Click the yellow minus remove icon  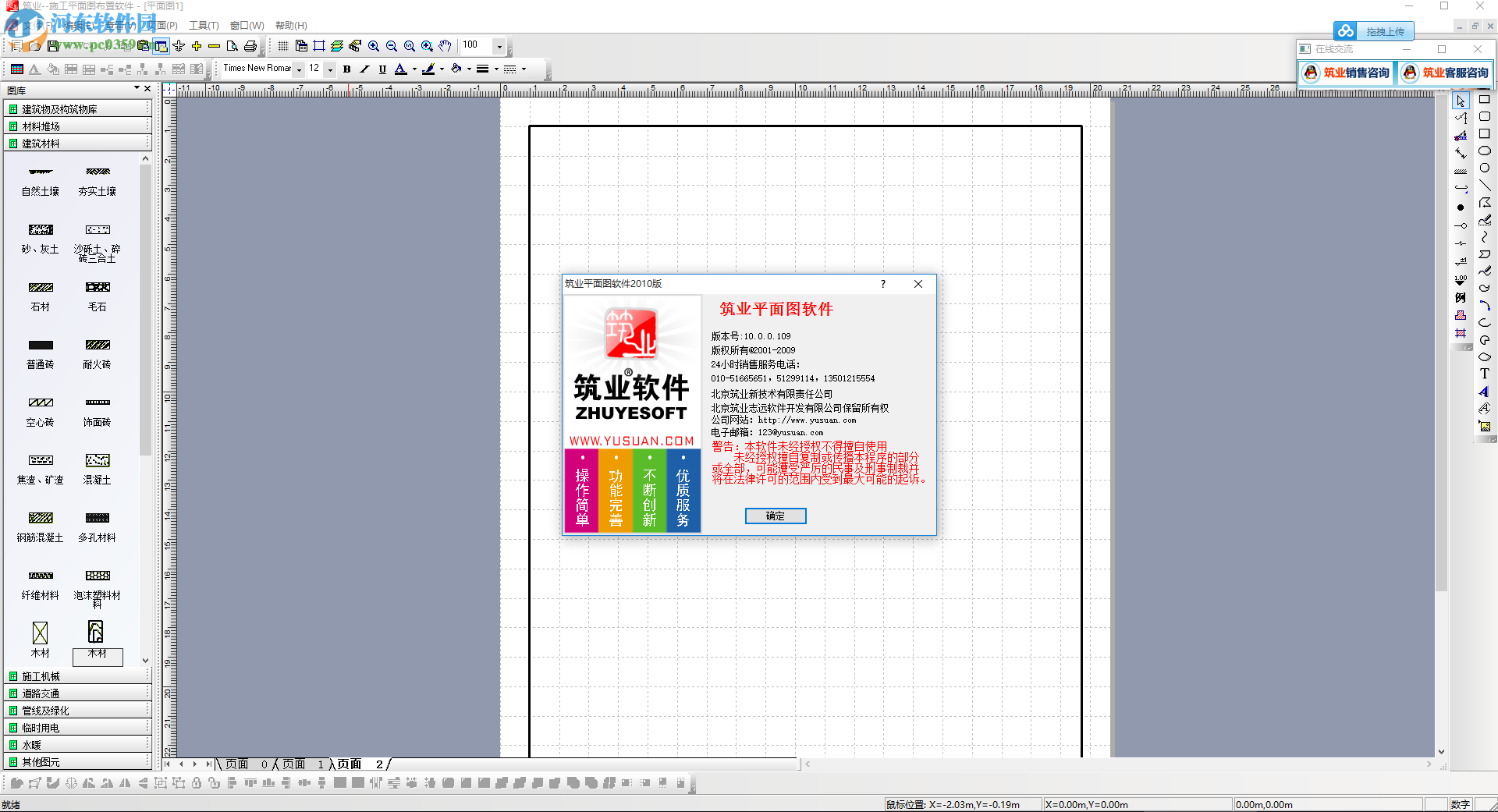point(215,46)
